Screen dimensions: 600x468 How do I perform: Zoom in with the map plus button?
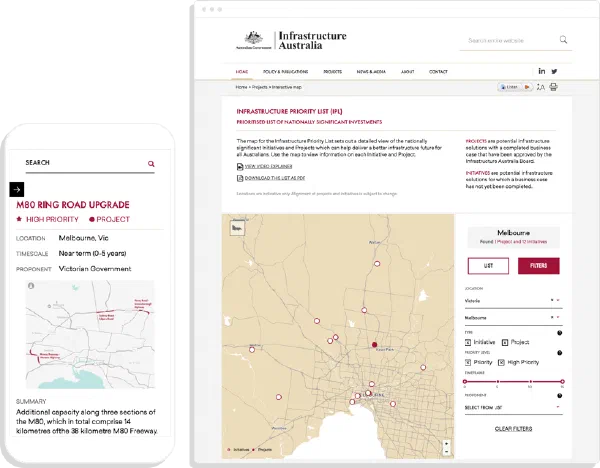click(446, 444)
